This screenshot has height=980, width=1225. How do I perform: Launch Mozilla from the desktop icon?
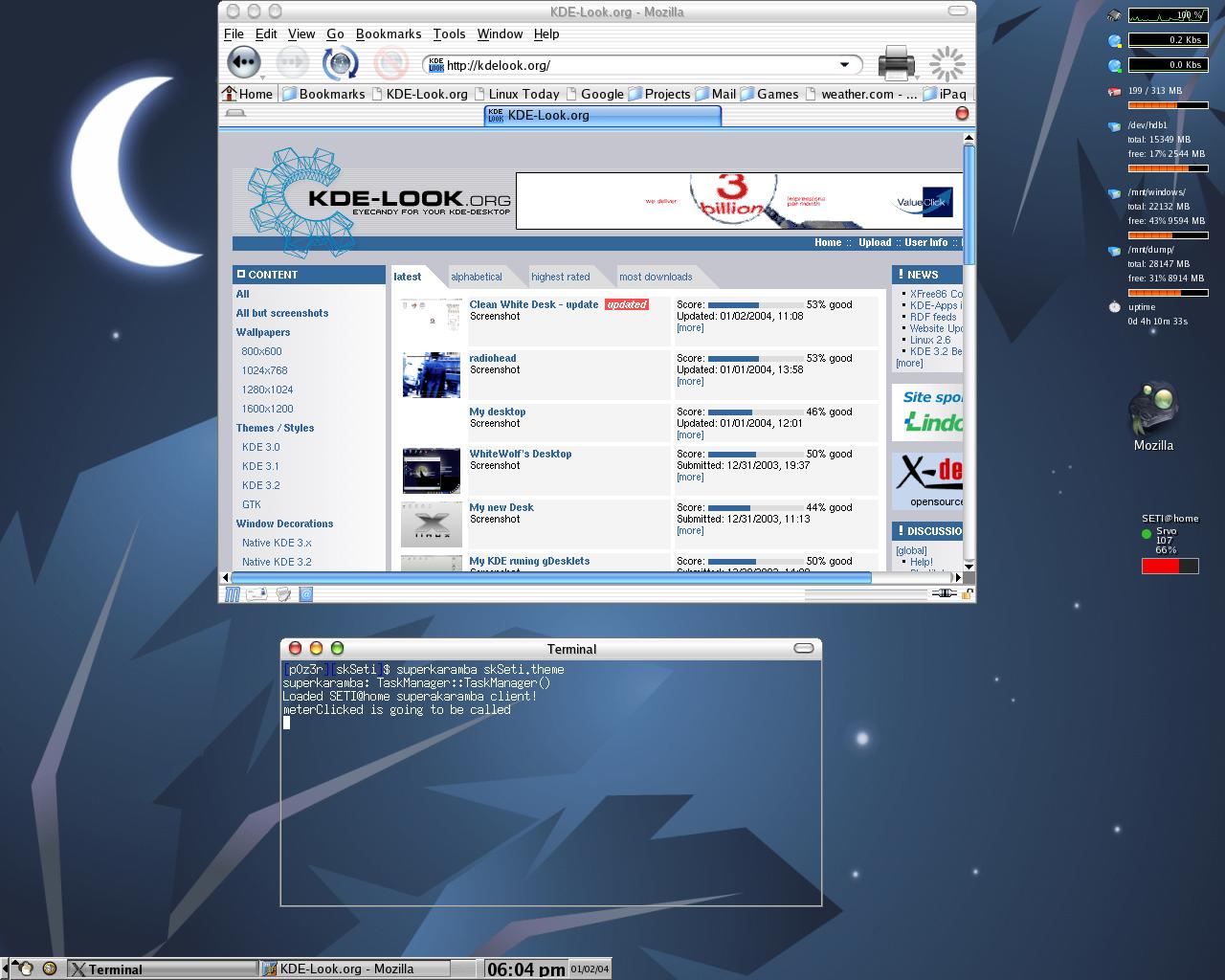coord(1153,415)
